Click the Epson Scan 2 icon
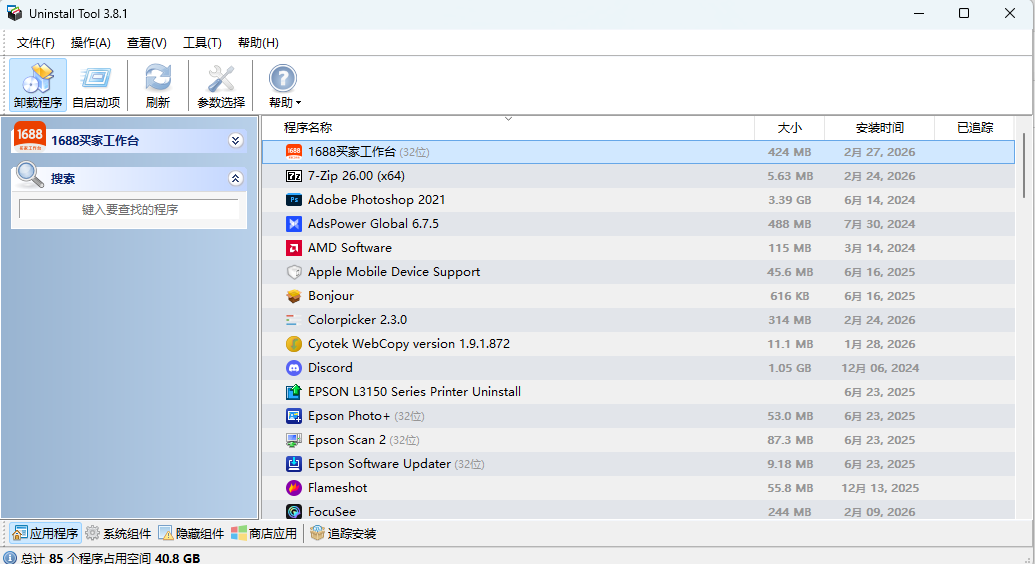The image size is (1035, 564). 294,440
